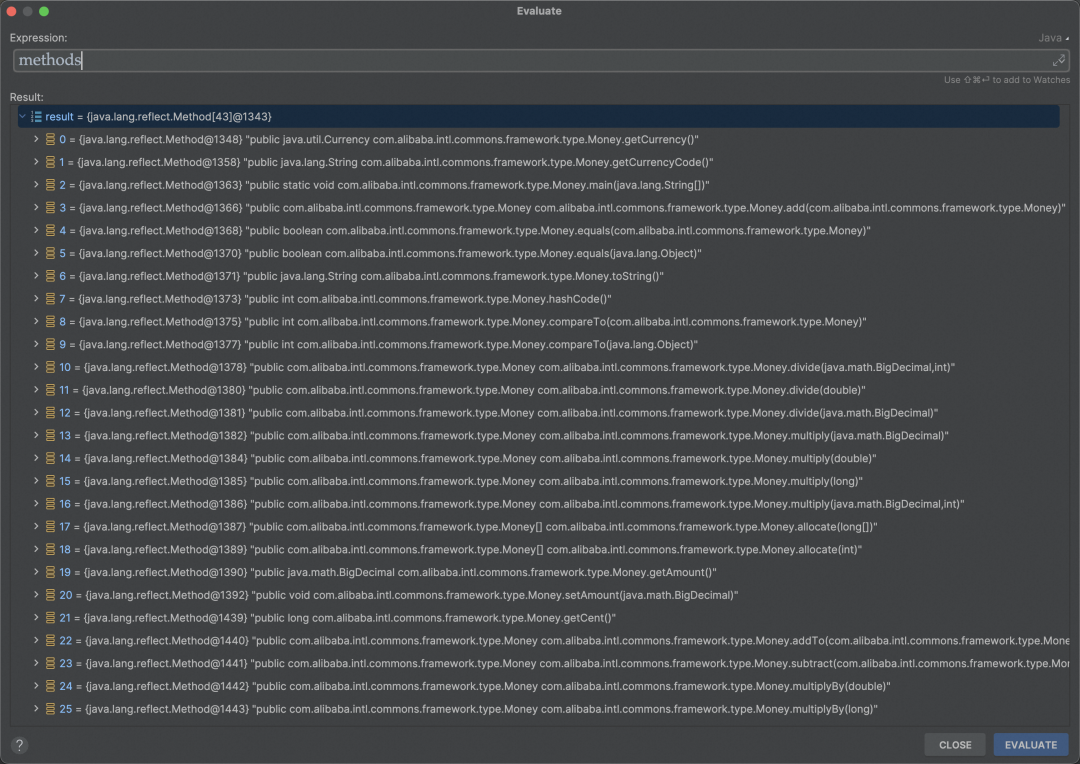Select row text Money.getAmount()

tap(665, 572)
